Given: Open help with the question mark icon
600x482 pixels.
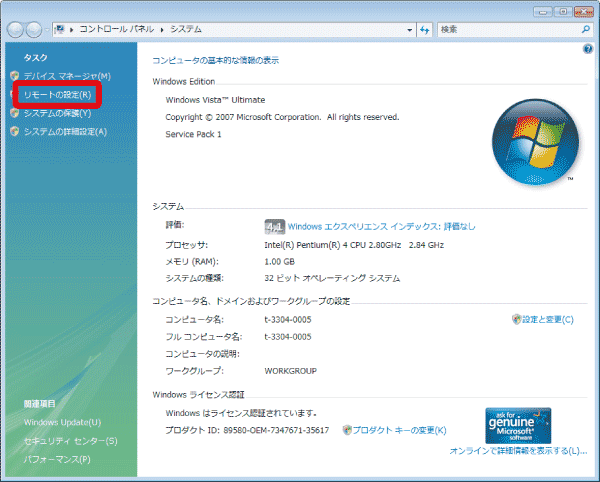Looking at the screenshot, I should click(x=588, y=49).
